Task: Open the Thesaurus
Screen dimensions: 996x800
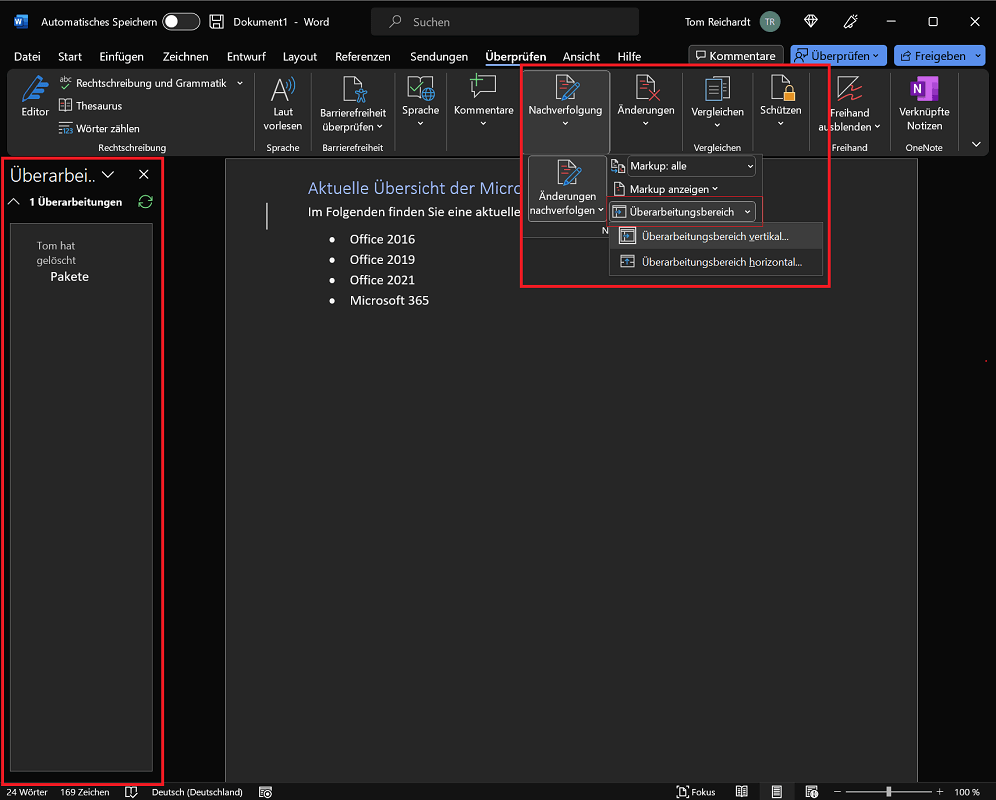Action: [90, 105]
